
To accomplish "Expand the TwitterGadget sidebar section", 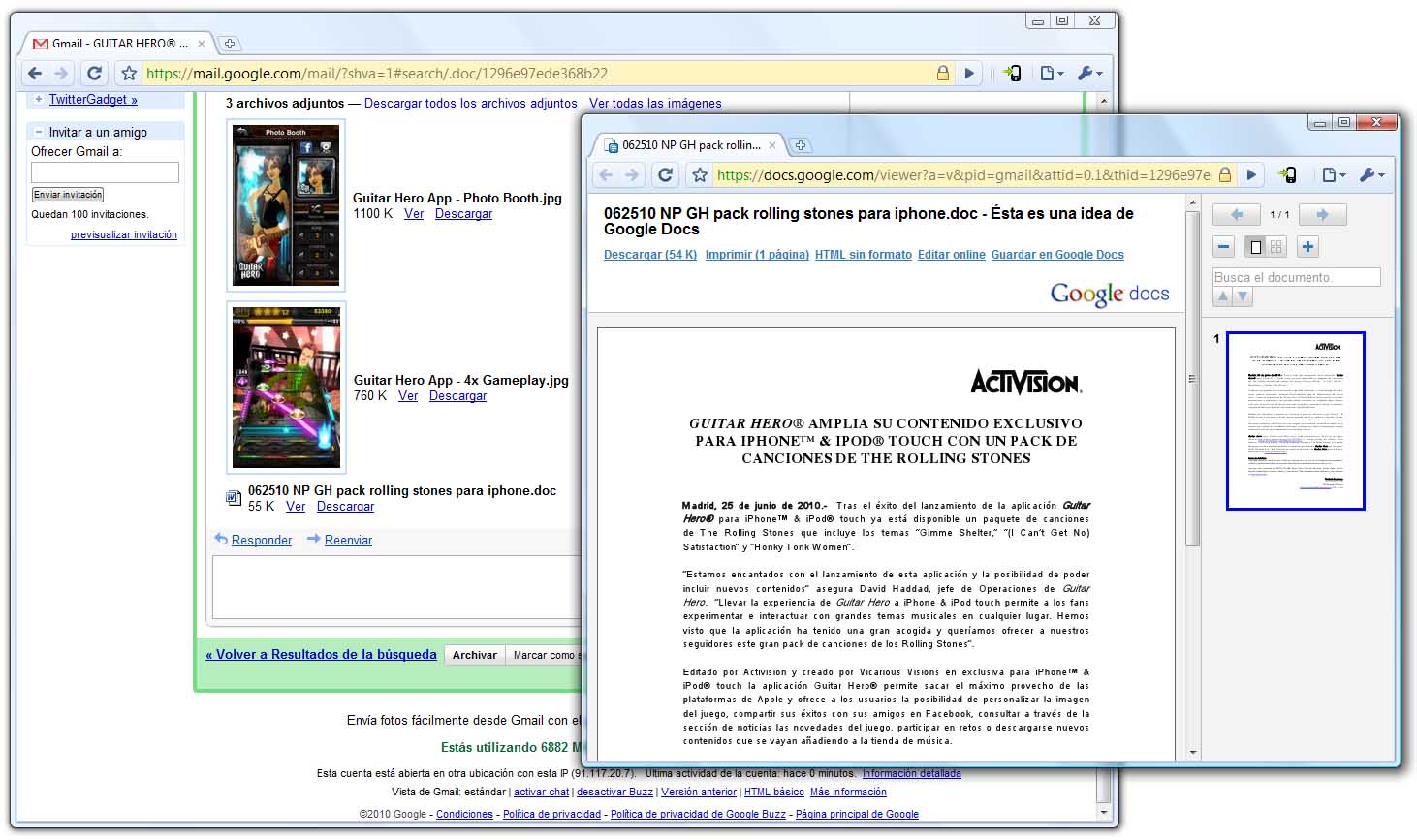I will point(39,99).
